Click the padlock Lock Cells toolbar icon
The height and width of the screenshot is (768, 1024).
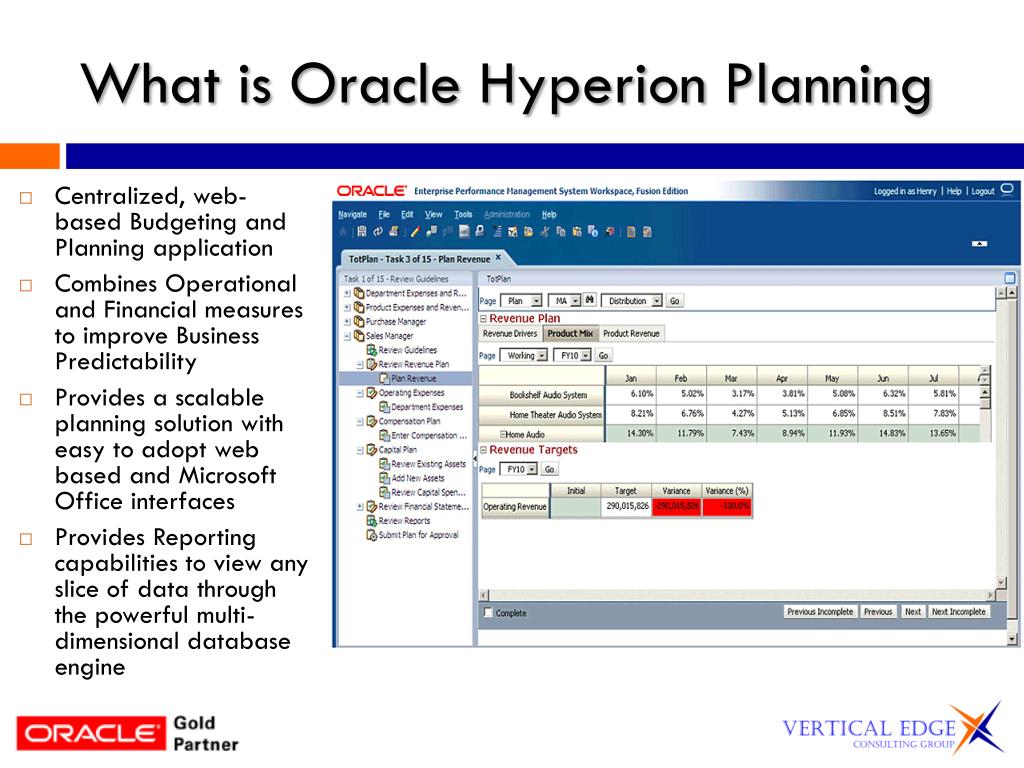click(479, 231)
